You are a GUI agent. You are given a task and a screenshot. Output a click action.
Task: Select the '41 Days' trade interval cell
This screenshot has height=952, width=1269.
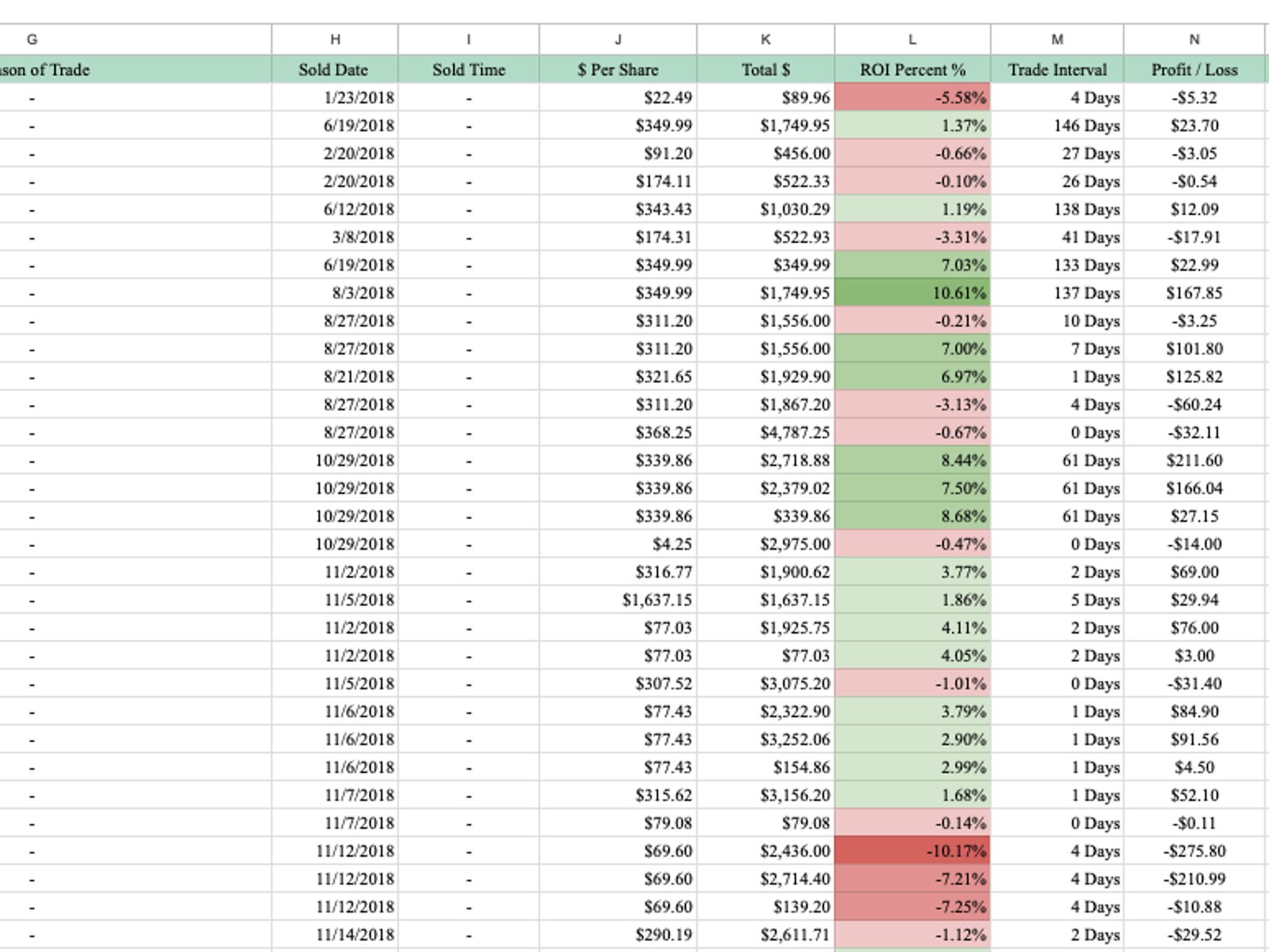[1057, 237]
